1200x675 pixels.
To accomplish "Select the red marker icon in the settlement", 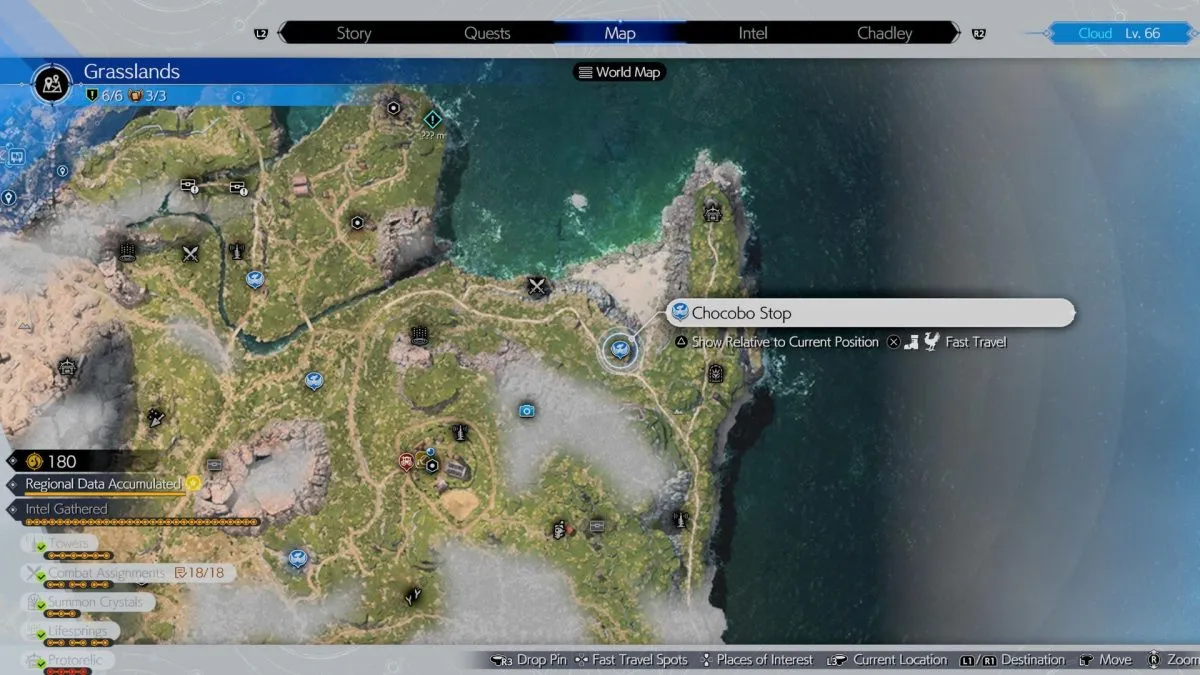I will pyautogui.click(x=406, y=461).
